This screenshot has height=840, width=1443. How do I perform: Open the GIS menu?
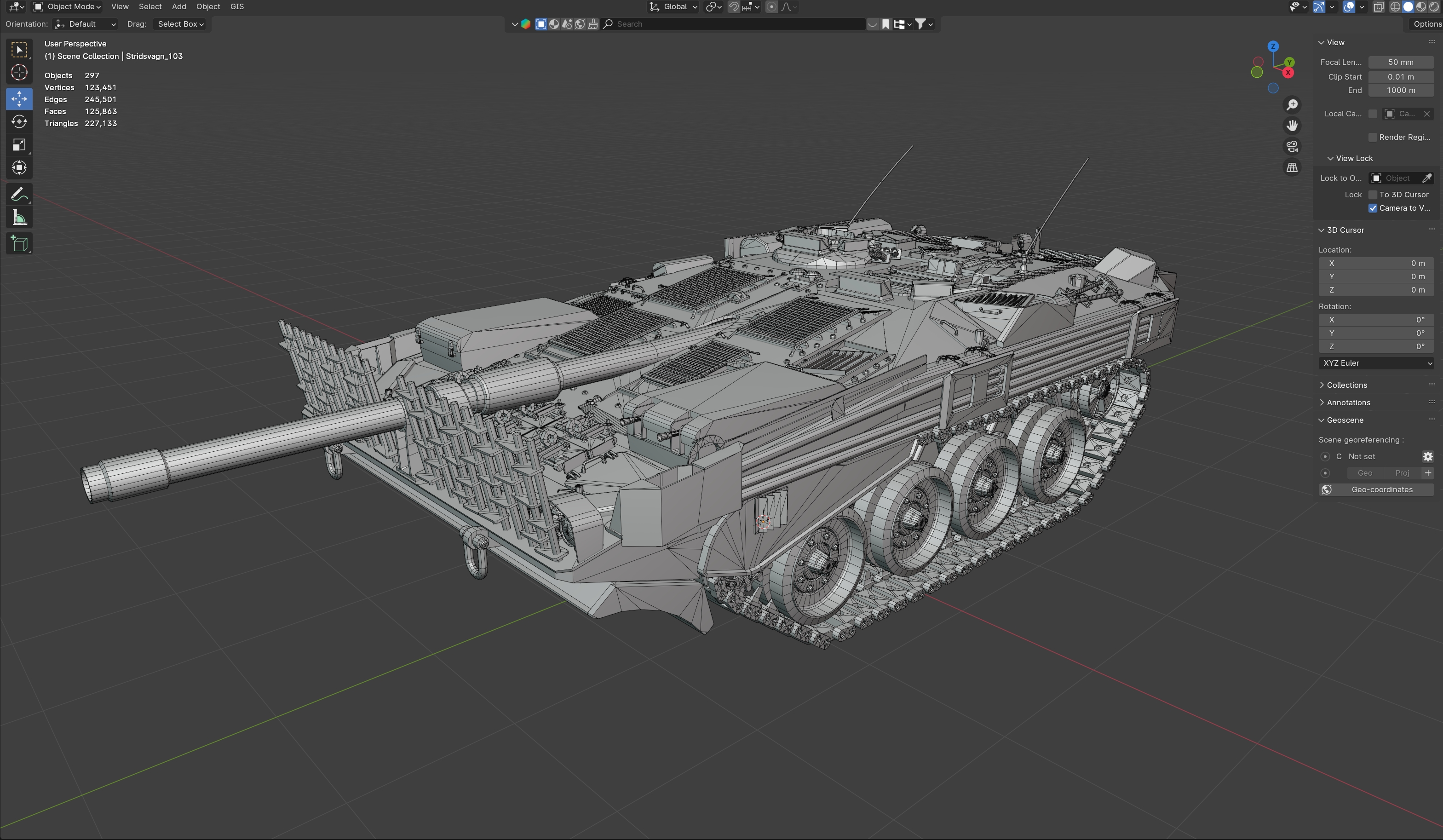click(x=236, y=6)
